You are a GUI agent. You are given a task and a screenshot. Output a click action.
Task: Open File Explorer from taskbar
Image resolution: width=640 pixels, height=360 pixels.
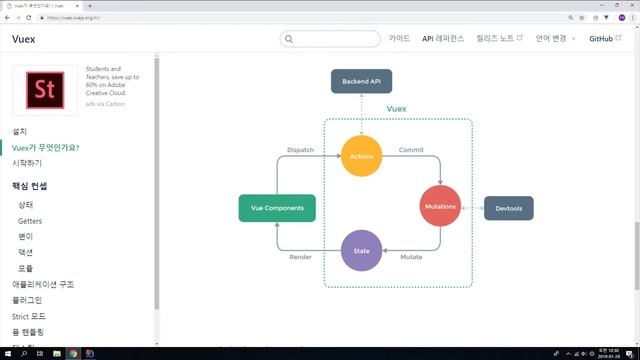tap(57, 353)
